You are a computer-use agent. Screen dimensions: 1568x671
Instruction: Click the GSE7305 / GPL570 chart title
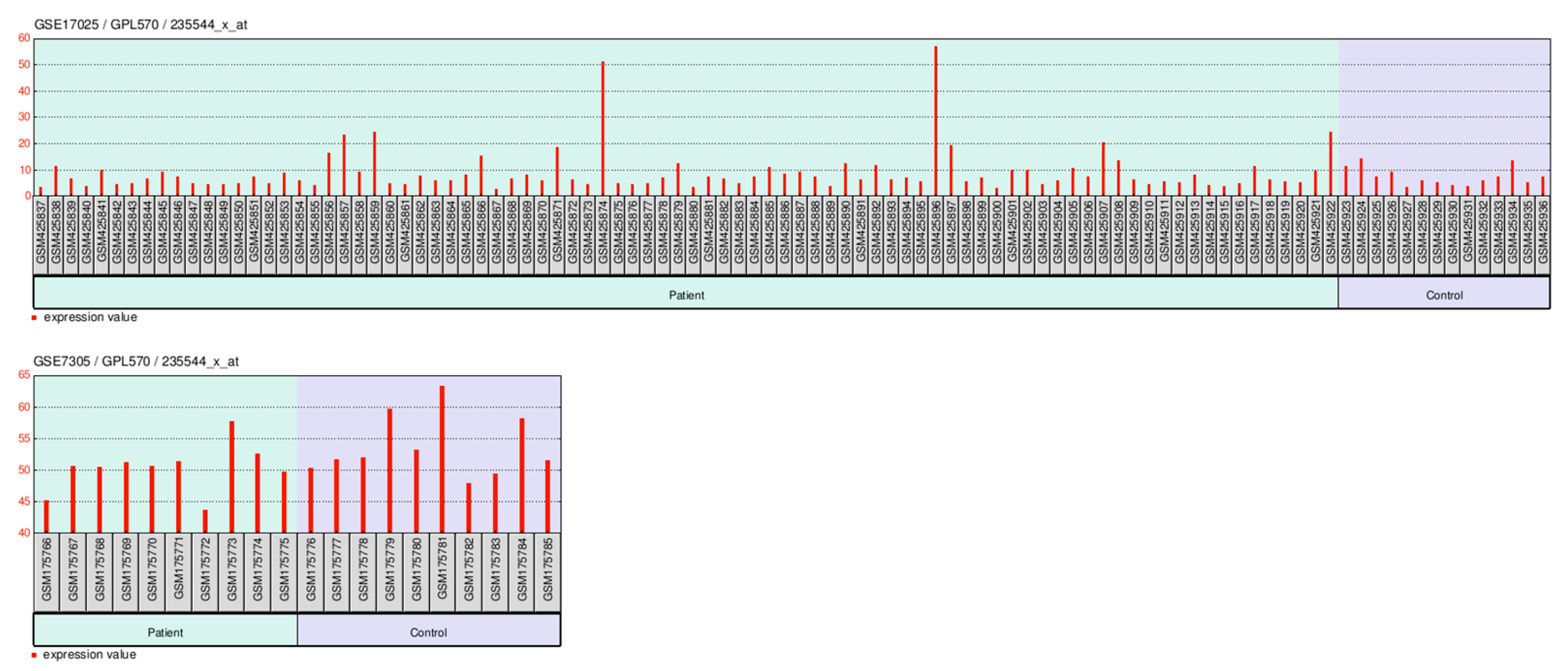(136, 361)
